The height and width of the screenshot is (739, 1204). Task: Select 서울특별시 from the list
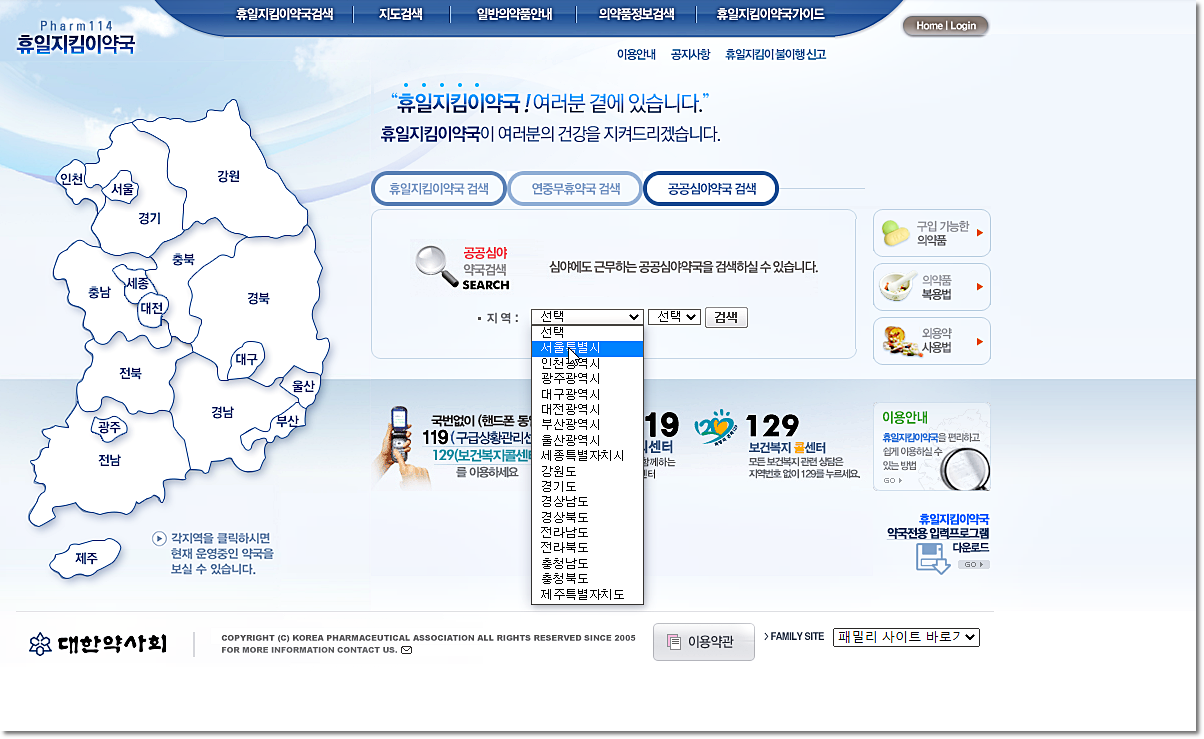click(x=587, y=348)
